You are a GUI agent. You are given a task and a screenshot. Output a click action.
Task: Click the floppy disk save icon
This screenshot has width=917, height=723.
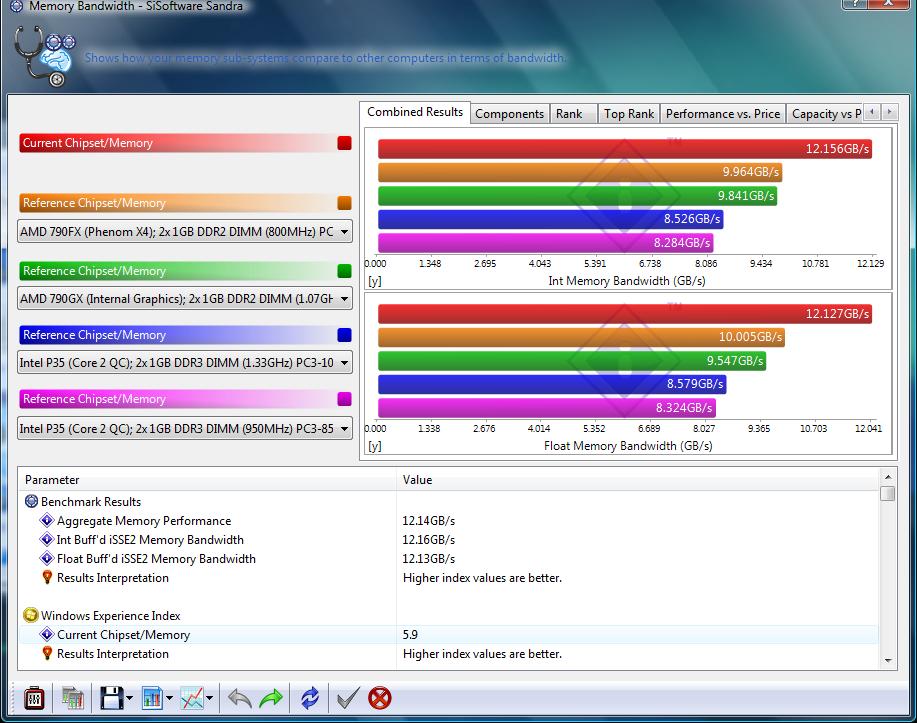(x=111, y=698)
